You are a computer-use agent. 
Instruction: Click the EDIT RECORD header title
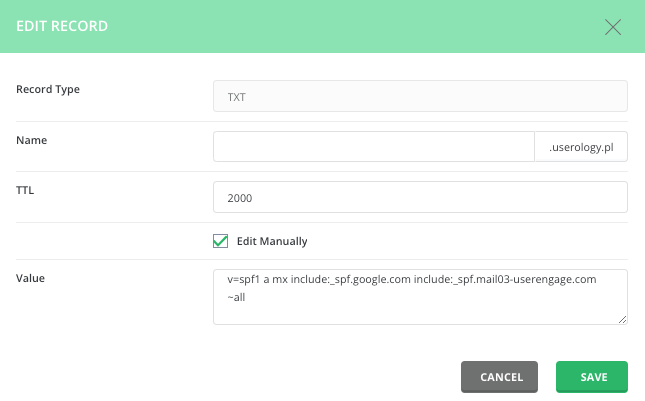[63, 26]
